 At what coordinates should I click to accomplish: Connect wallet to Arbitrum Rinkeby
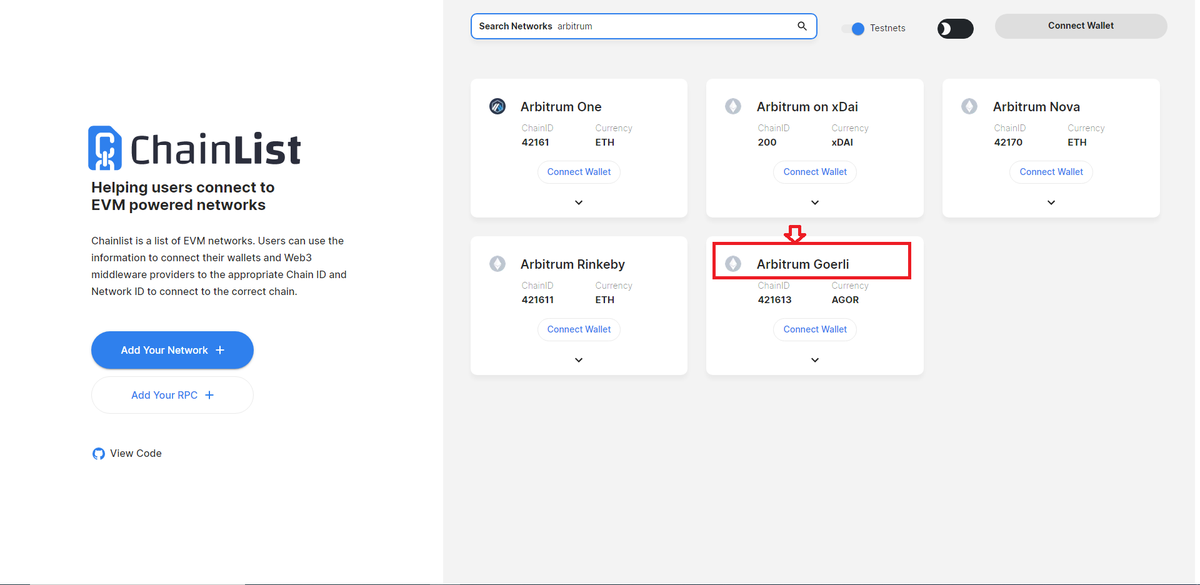(579, 329)
